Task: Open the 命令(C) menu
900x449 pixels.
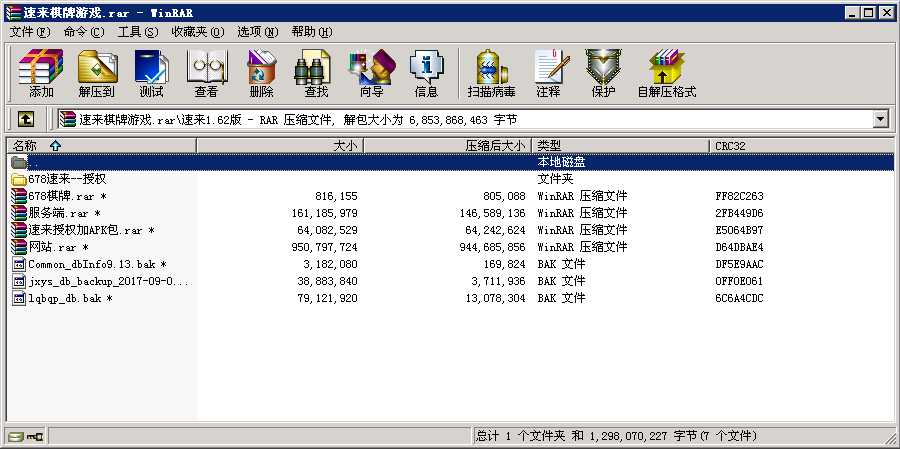Action: click(x=84, y=32)
